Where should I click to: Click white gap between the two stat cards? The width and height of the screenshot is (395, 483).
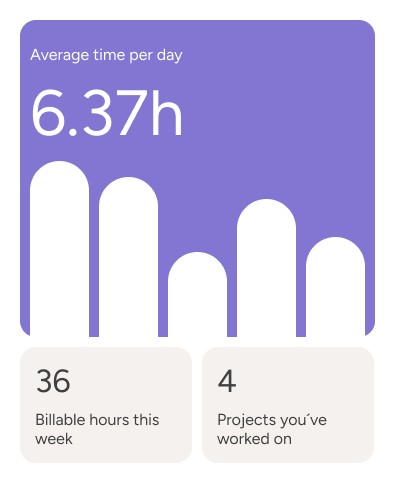197,405
